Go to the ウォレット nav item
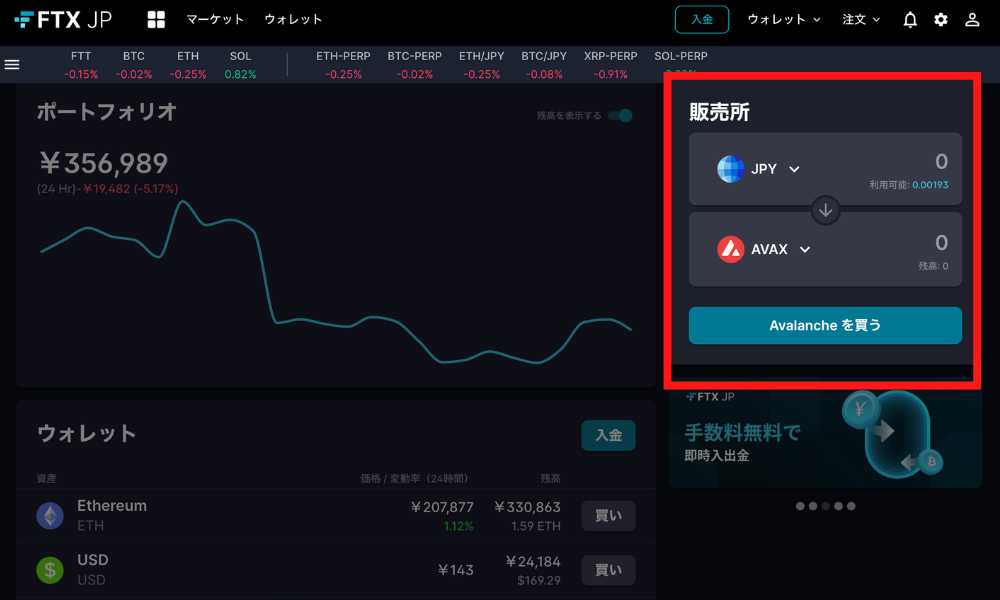The height and width of the screenshot is (600, 1000). pos(293,20)
